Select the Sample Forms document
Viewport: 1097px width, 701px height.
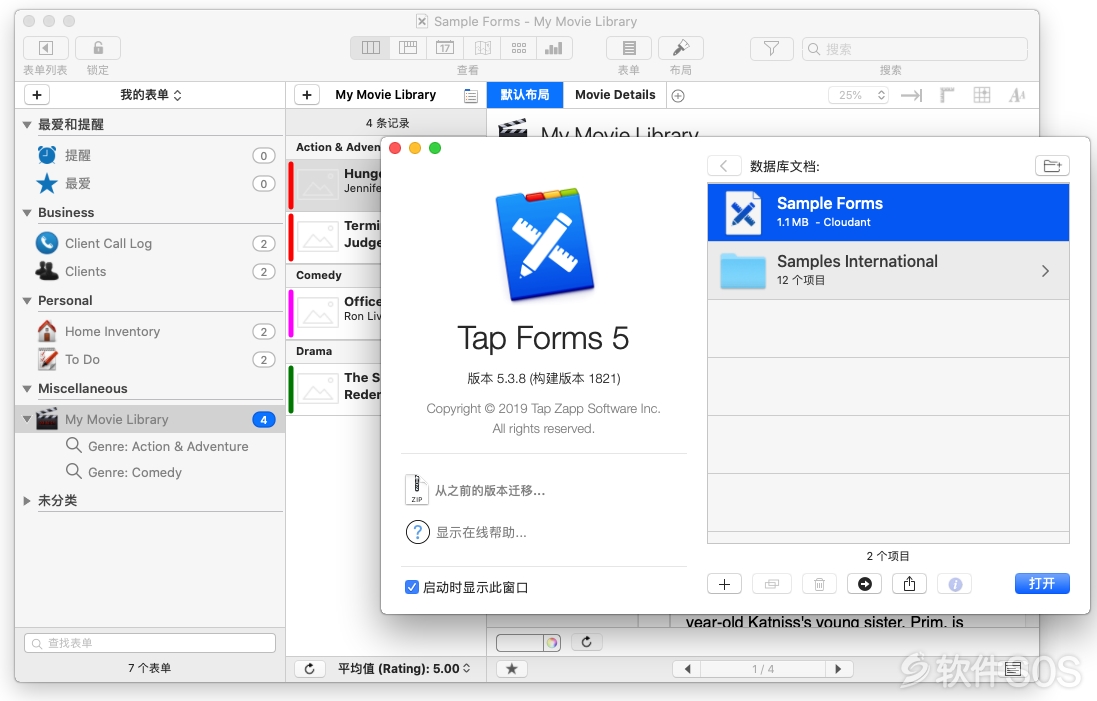coord(888,213)
